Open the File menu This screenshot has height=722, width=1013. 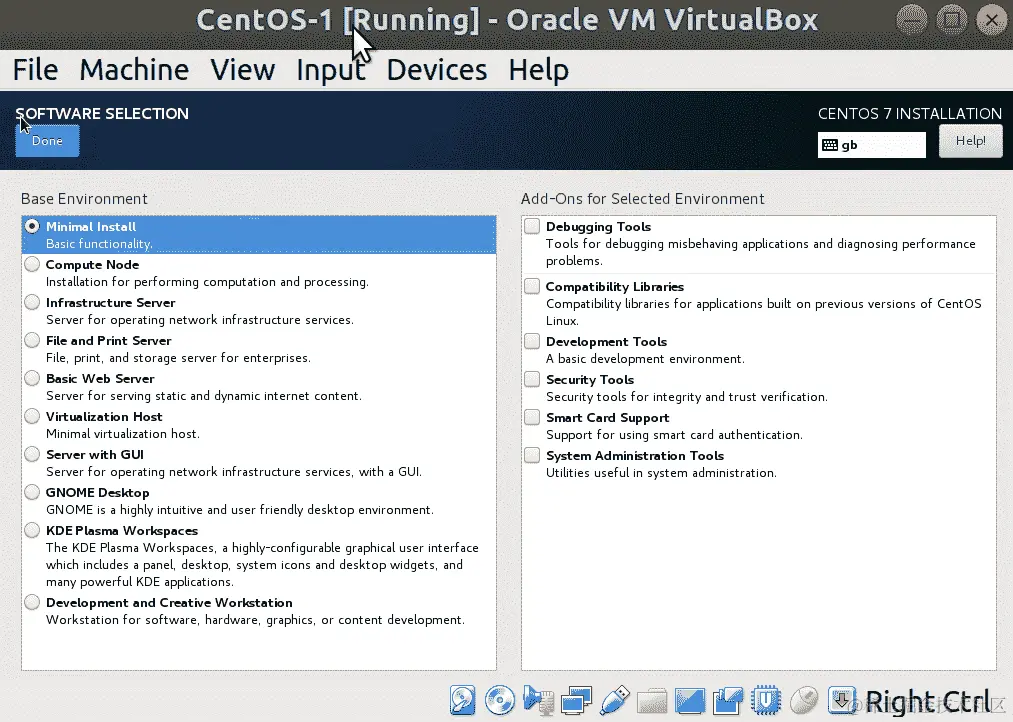[x=36, y=70]
